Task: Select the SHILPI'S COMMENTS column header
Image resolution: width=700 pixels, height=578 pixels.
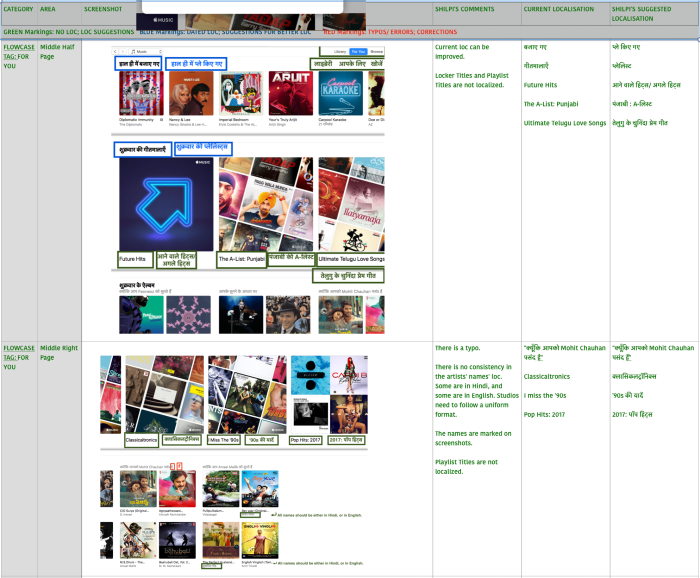Action: pyautogui.click(x=464, y=8)
